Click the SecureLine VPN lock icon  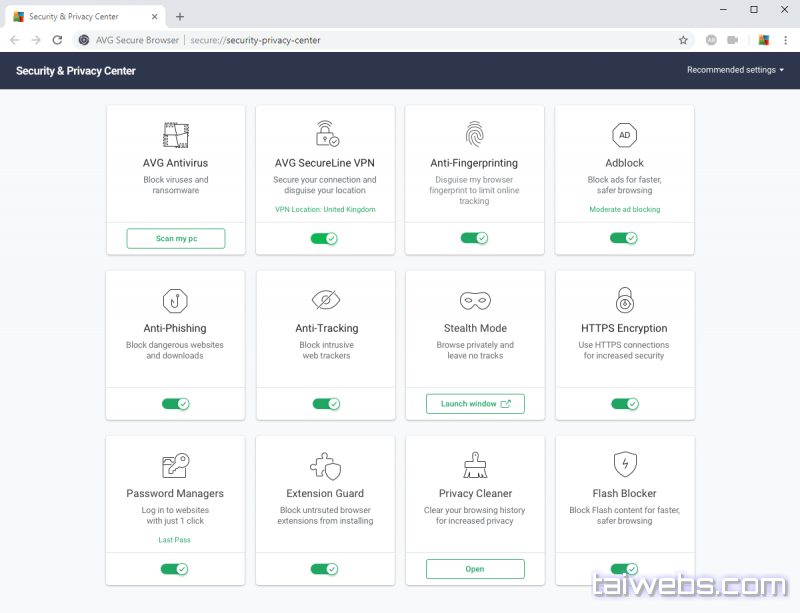tap(326, 134)
